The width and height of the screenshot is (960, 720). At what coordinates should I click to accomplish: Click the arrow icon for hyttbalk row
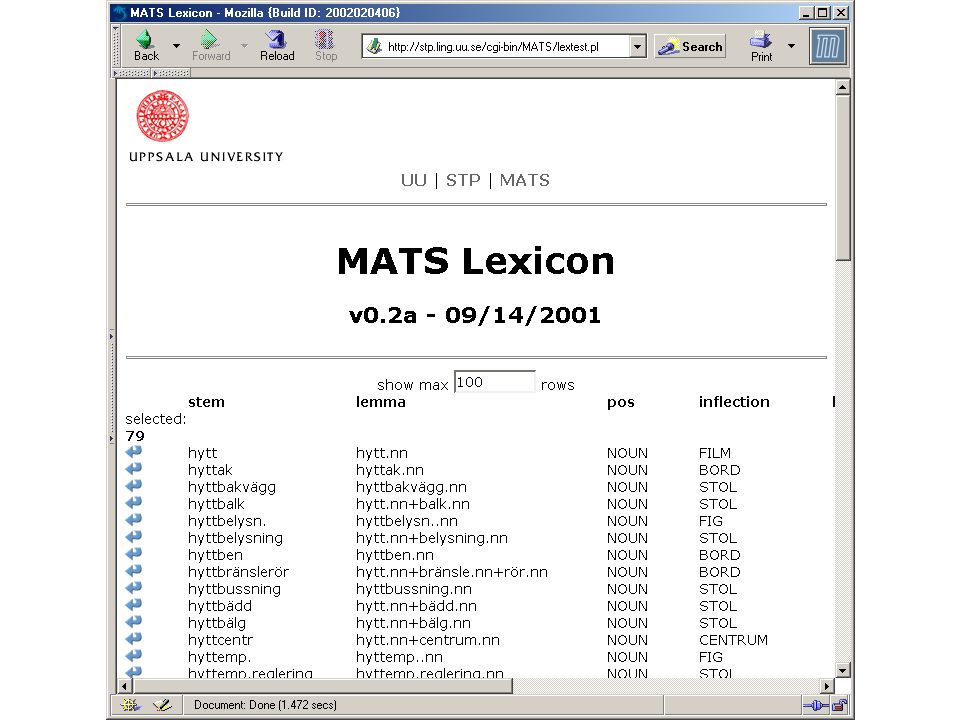[133, 503]
